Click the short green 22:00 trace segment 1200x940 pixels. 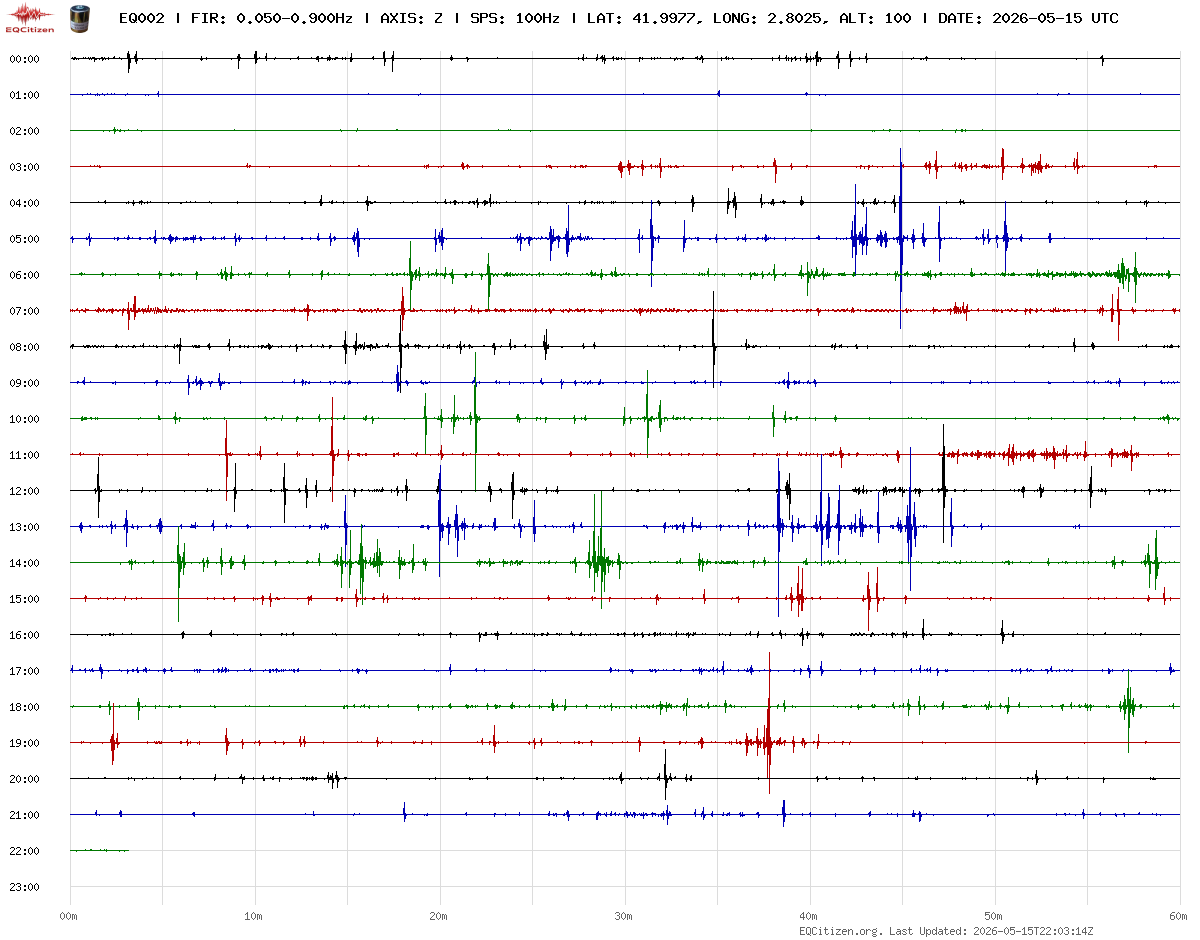tap(100, 850)
